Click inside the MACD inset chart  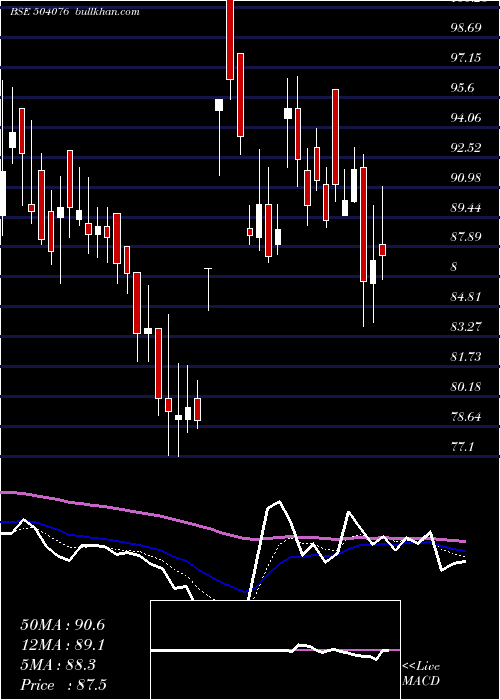click(275, 650)
